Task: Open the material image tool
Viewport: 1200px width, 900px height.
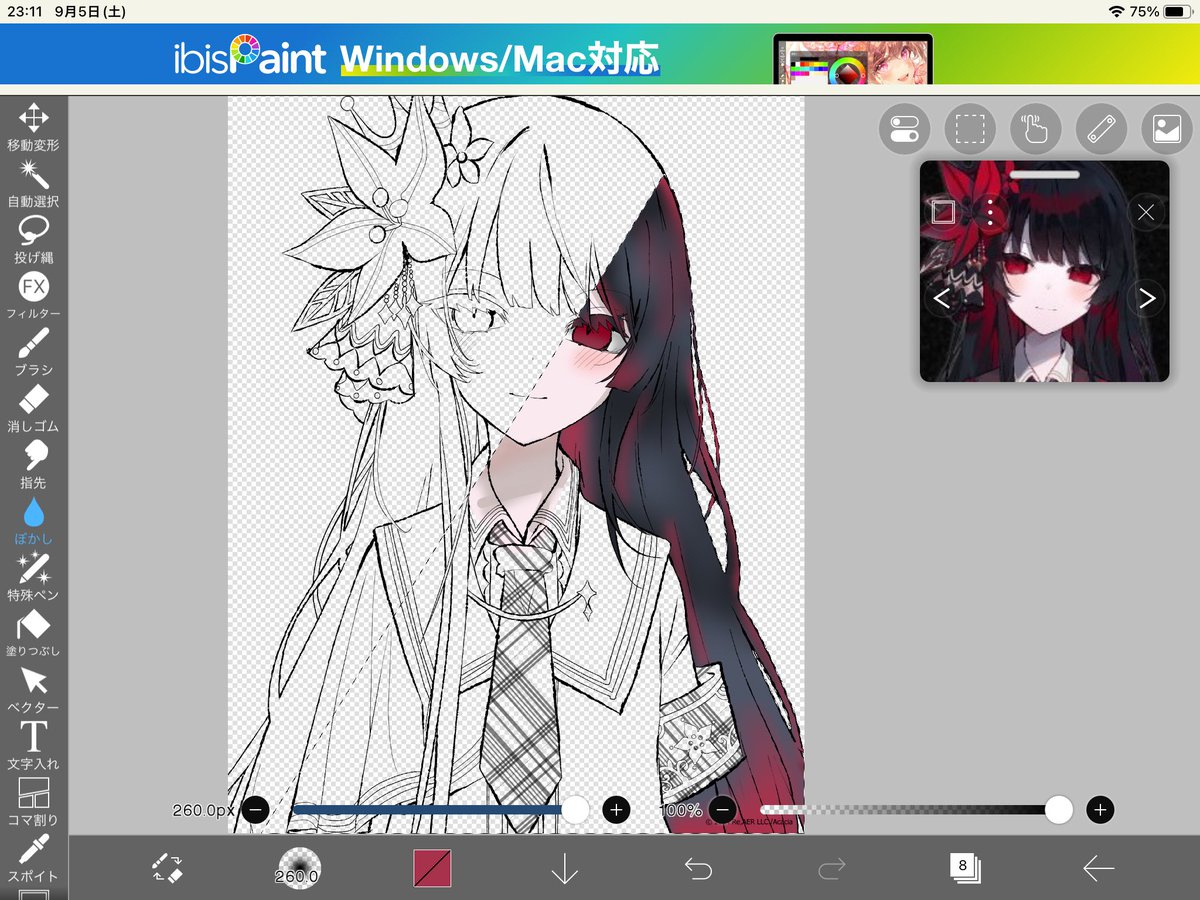Action: 1167,129
